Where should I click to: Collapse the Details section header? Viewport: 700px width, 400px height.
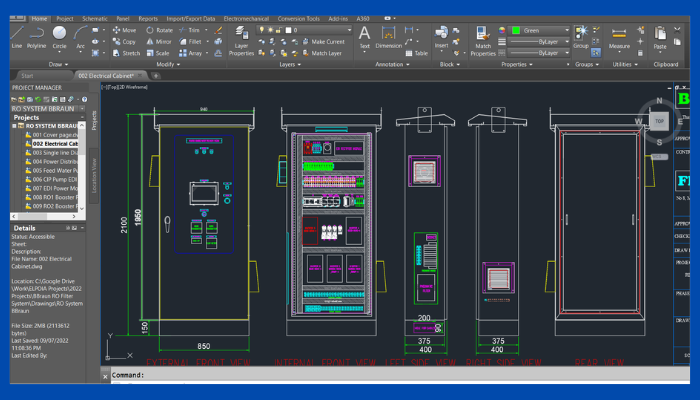click(x=25, y=228)
